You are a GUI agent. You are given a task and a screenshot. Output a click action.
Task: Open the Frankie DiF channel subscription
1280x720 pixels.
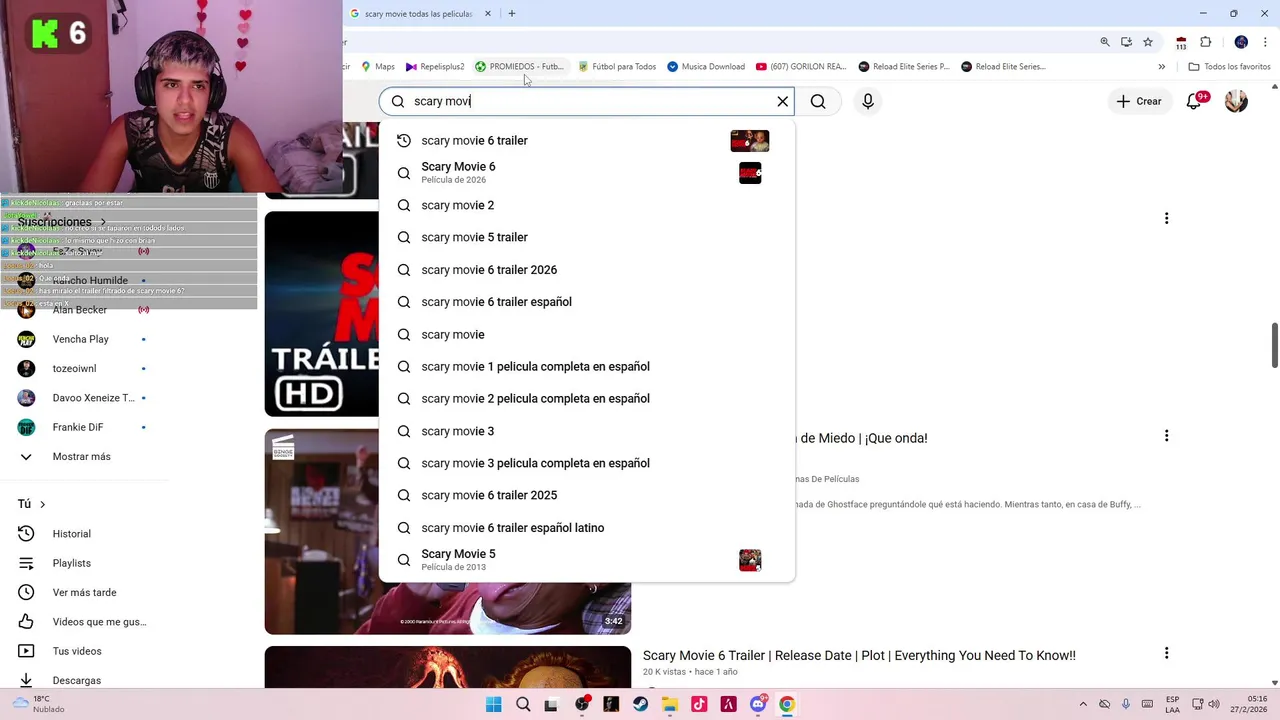[x=80, y=427]
